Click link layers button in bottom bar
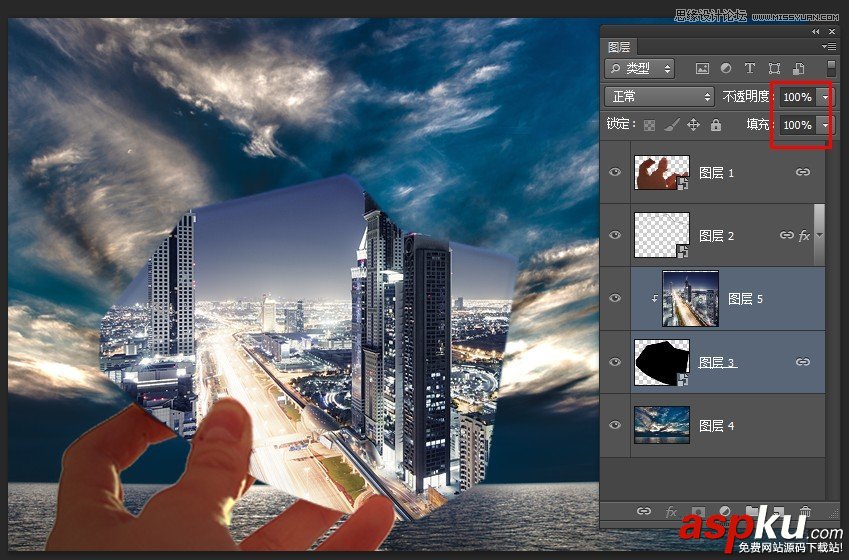Viewport: 849px width, 560px height. point(644,511)
